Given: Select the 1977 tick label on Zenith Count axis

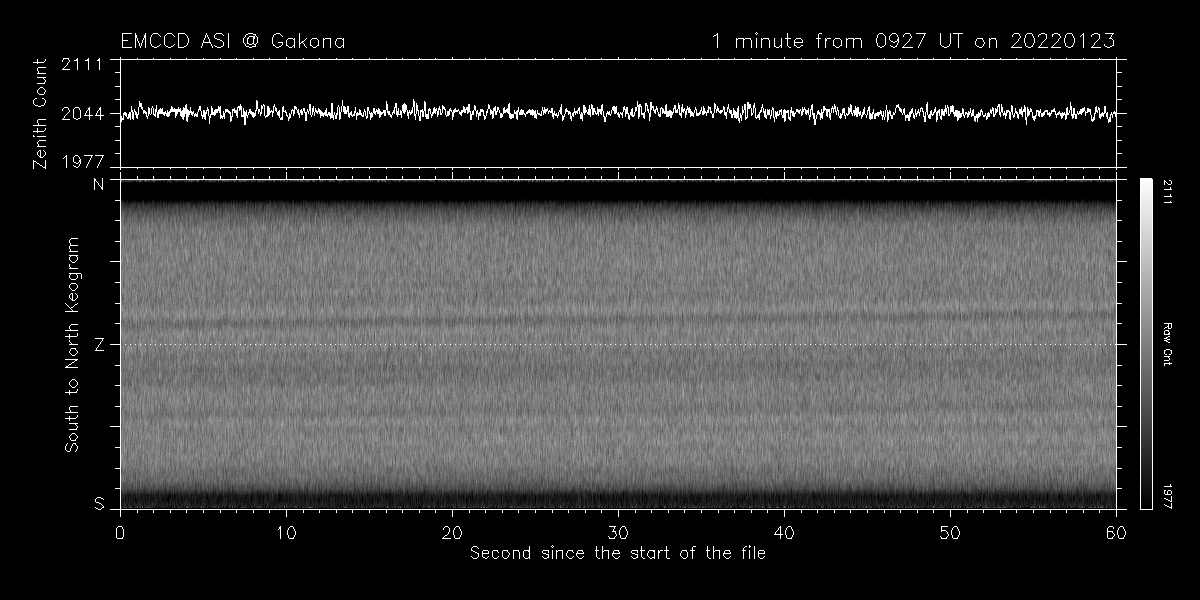Looking at the screenshot, I should point(82,161).
